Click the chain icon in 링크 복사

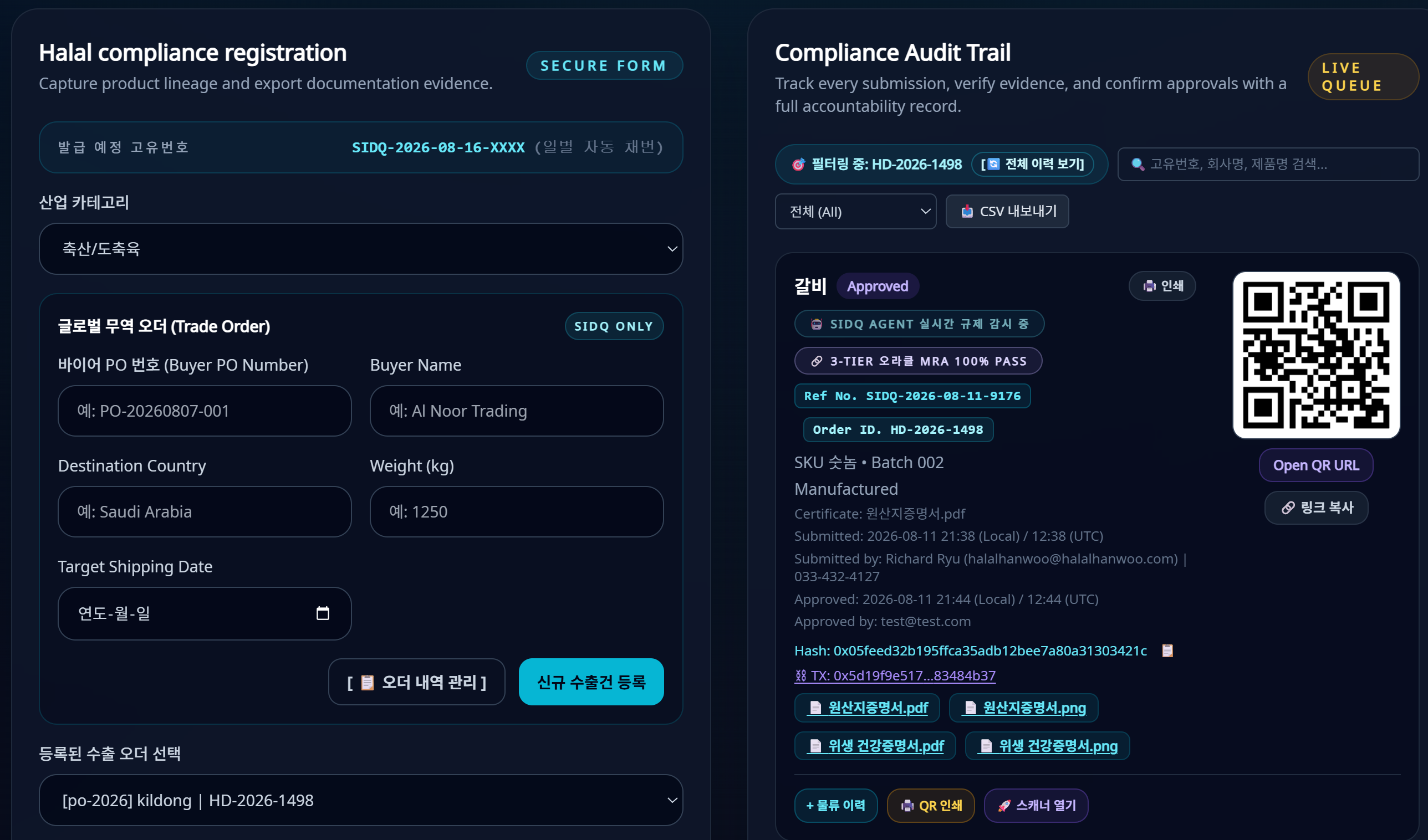pos(1288,508)
